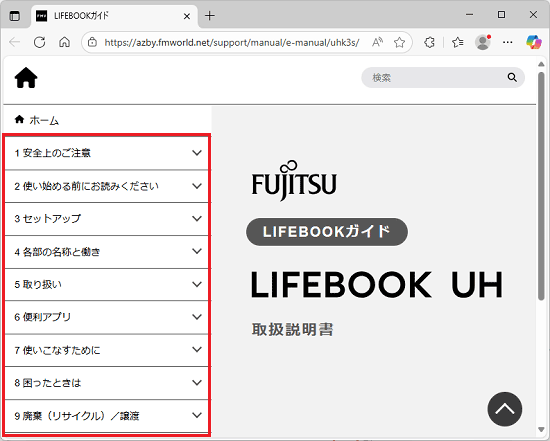Click the search magnifier icon
Screen dimensions: 550x441
(x=512, y=78)
